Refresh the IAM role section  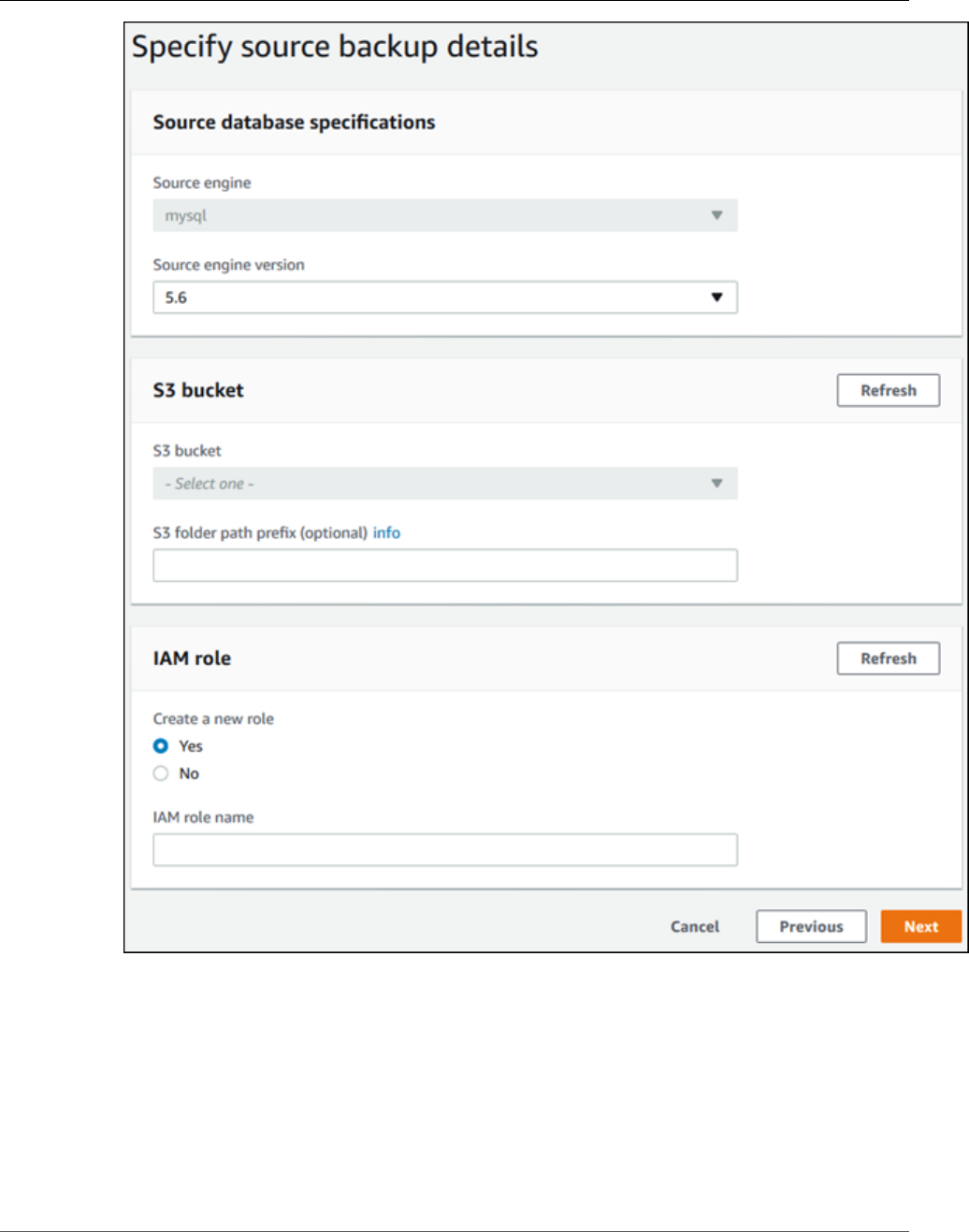888,659
